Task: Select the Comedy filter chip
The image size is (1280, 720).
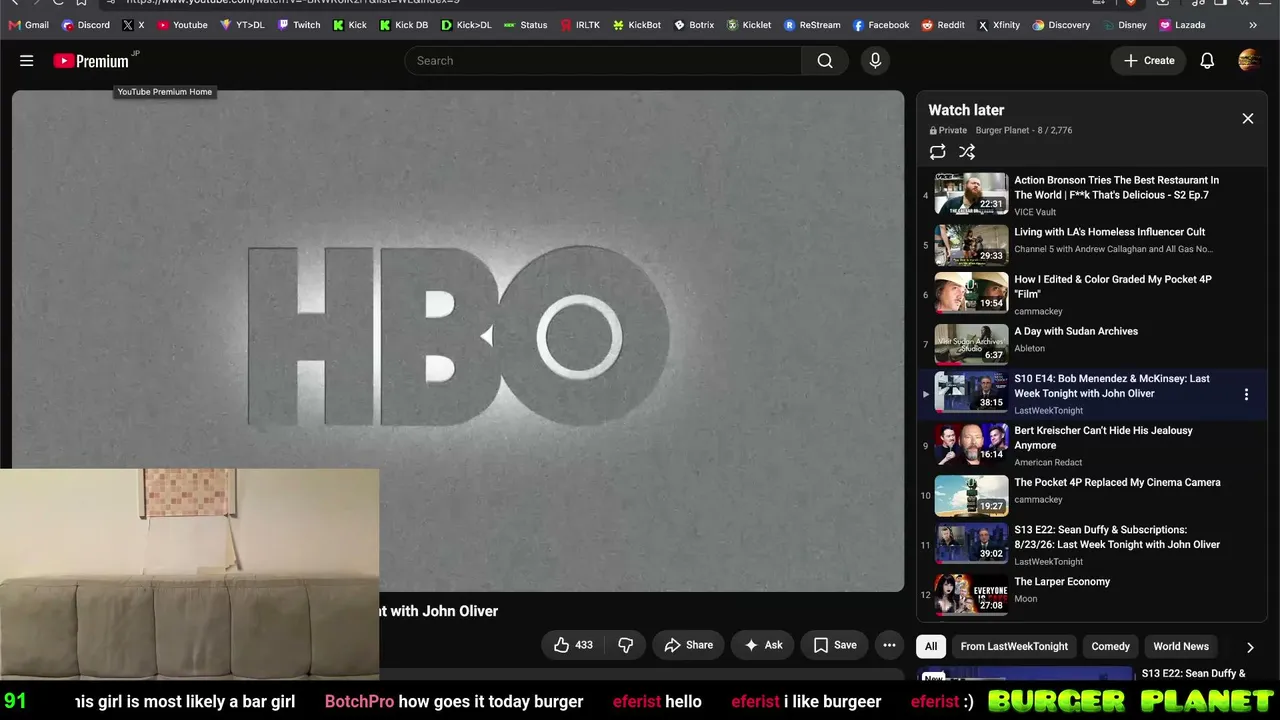Action: (x=1110, y=646)
